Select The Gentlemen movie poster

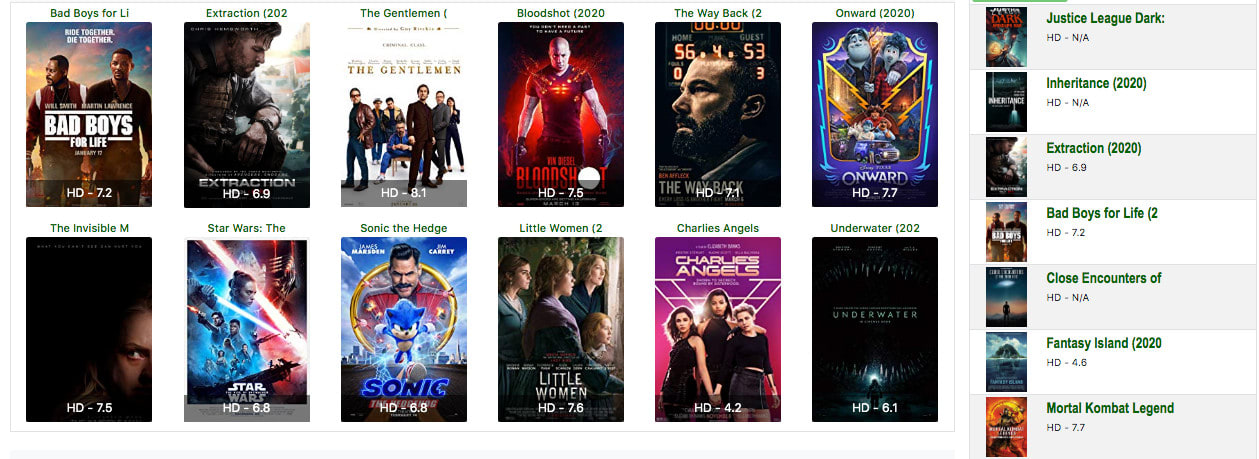click(x=404, y=114)
